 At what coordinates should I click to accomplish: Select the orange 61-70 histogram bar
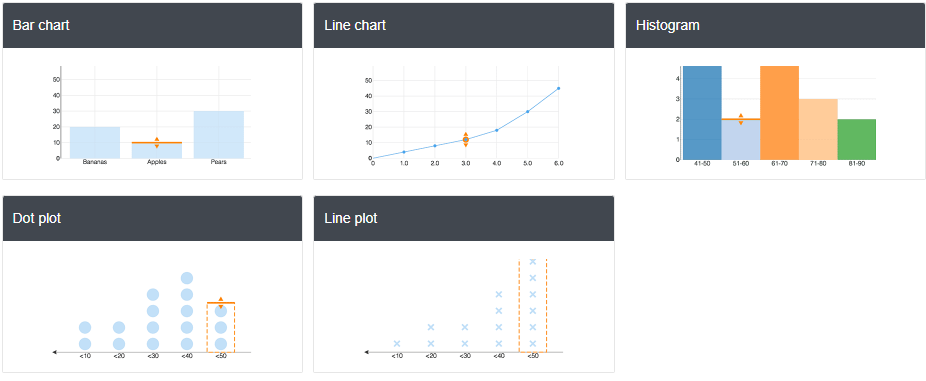point(780,112)
